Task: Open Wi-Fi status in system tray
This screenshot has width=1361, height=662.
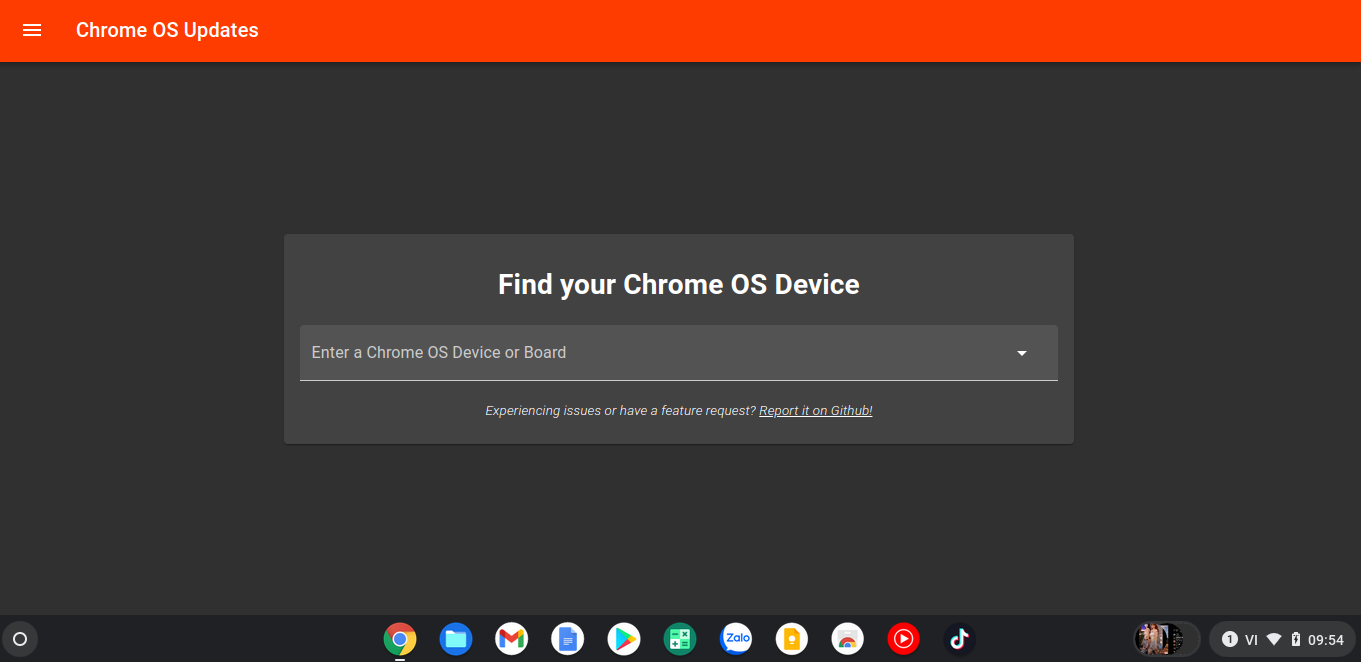Action: [1274, 639]
